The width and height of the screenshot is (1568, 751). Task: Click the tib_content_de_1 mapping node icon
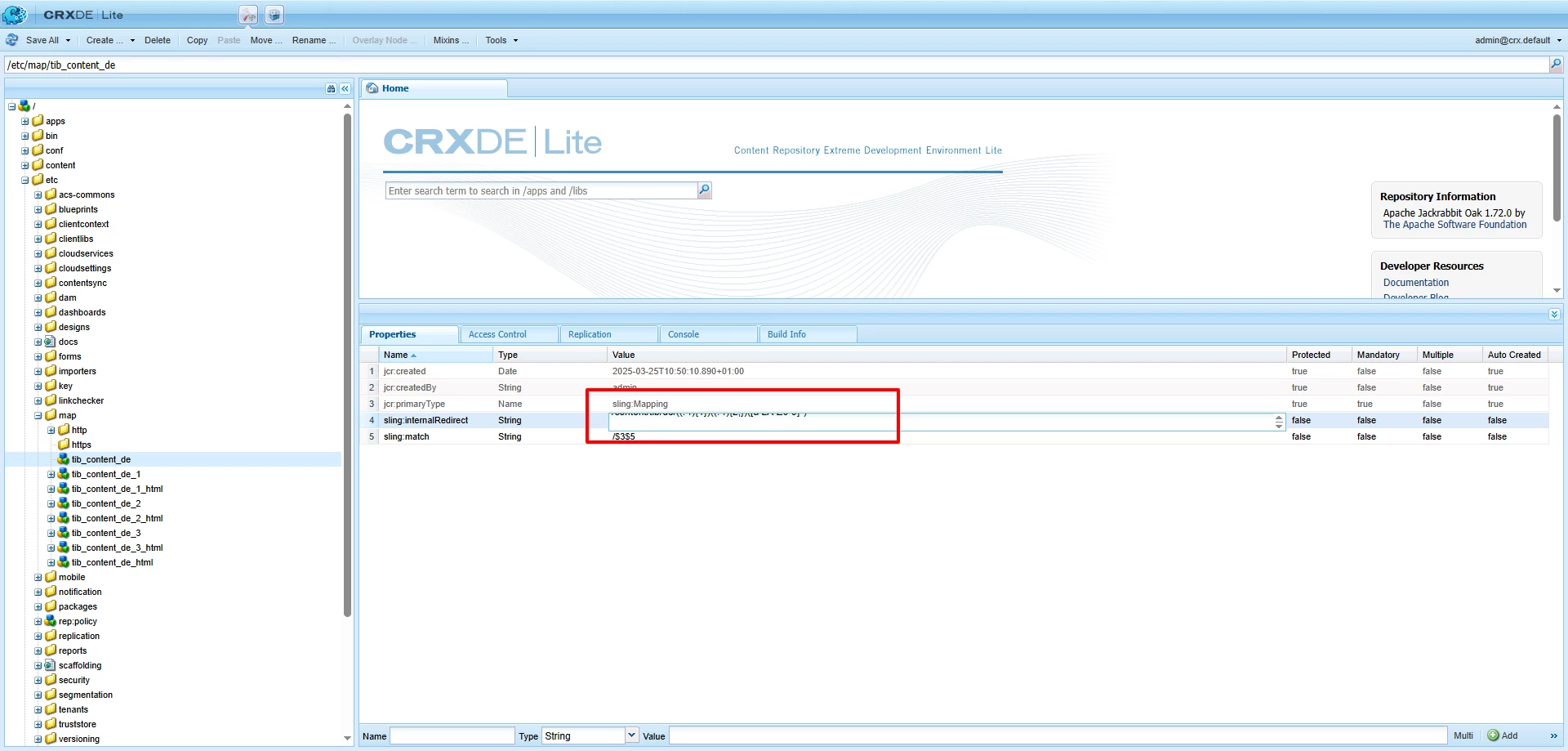point(64,474)
